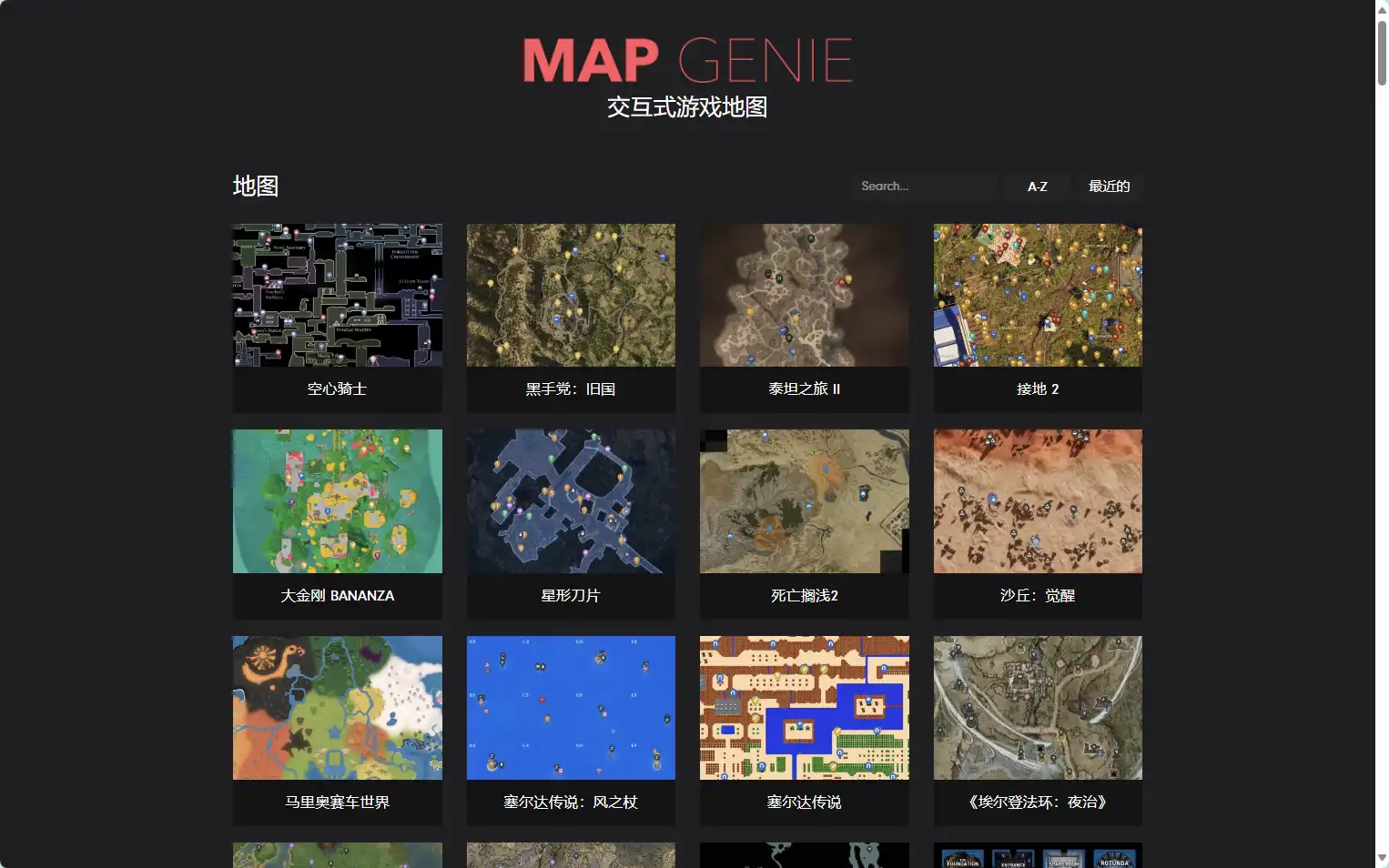The image size is (1389, 868).
Task: Focus the Search input field
Action: click(x=924, y=187)
